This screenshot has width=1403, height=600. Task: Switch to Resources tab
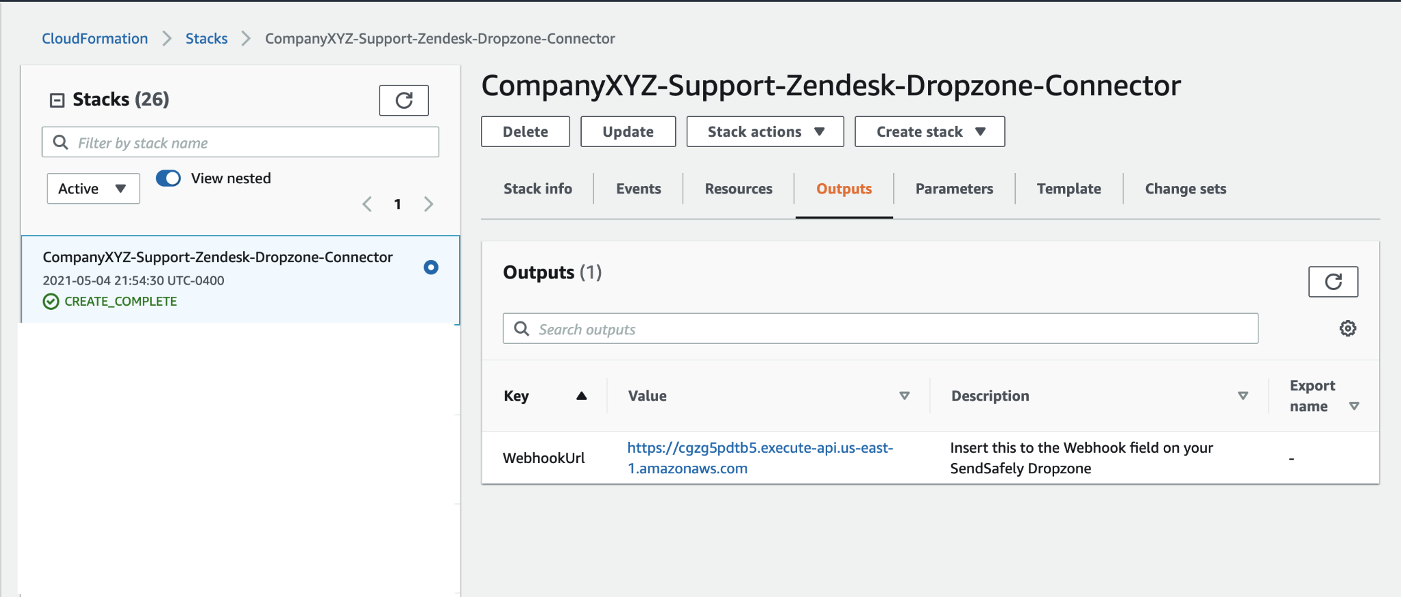click(739, 188)
